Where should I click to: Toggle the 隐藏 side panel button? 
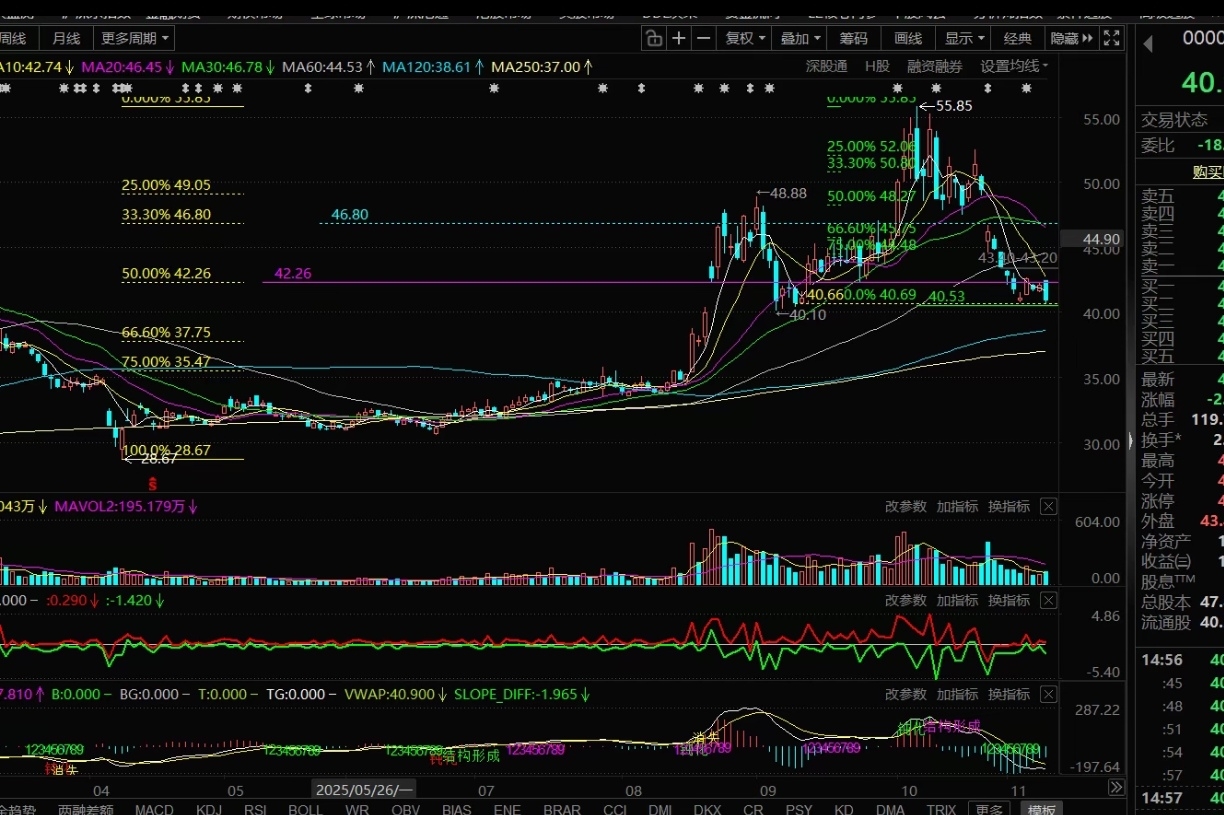[x=1071, y=38]
